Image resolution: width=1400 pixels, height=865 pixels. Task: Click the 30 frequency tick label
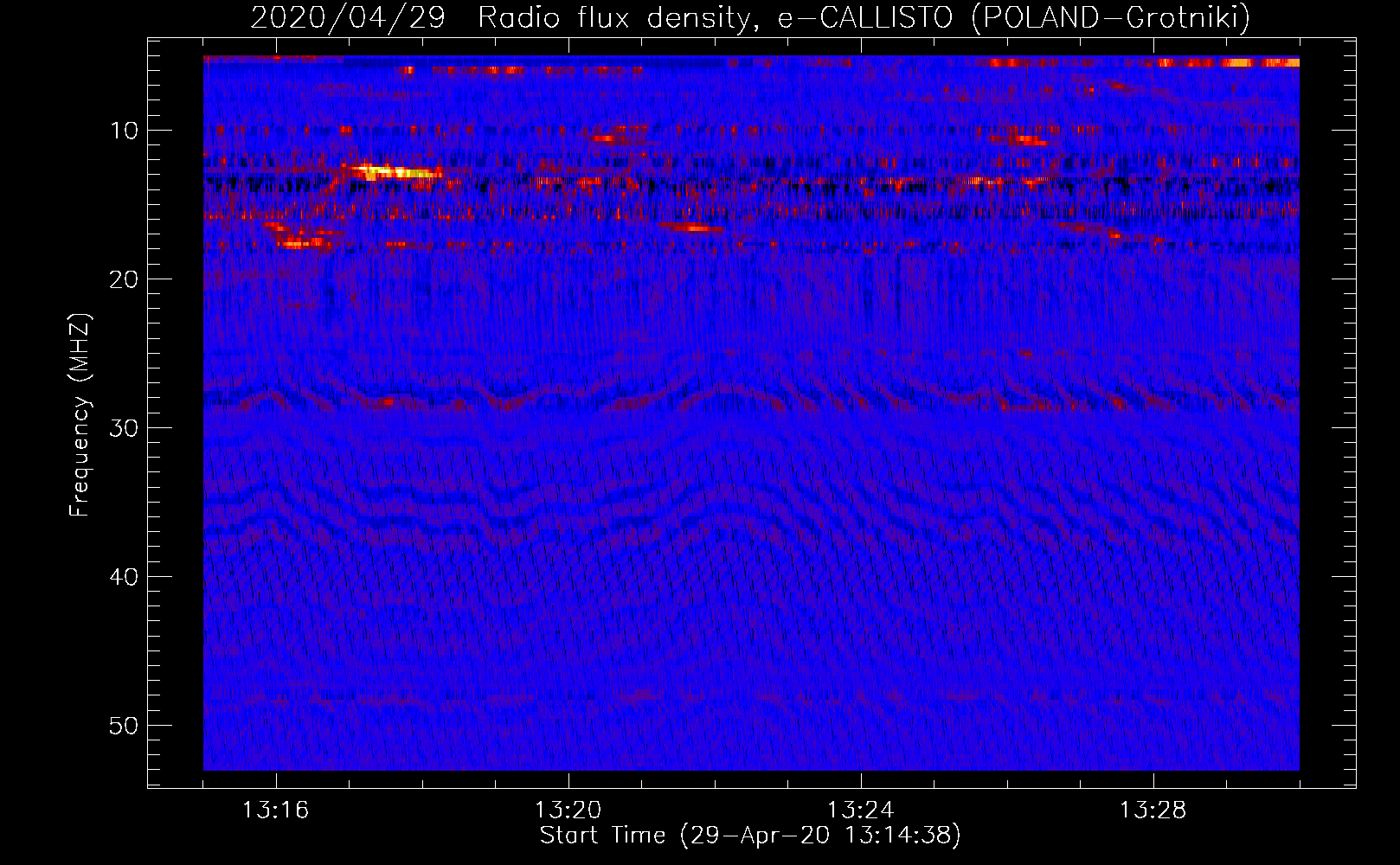coord(125,428)
